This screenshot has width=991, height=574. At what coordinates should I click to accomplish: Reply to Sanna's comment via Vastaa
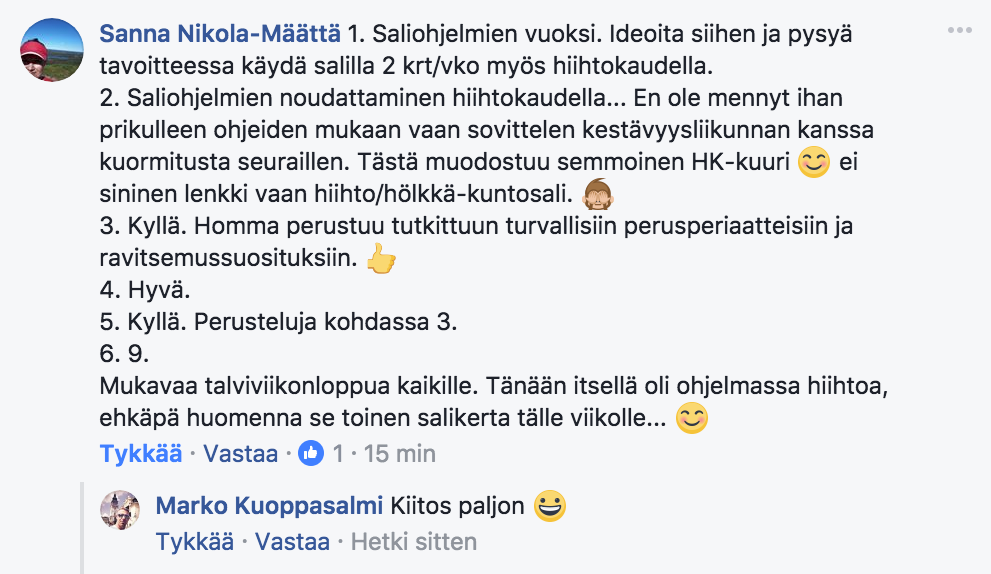(x=240, y=453)
